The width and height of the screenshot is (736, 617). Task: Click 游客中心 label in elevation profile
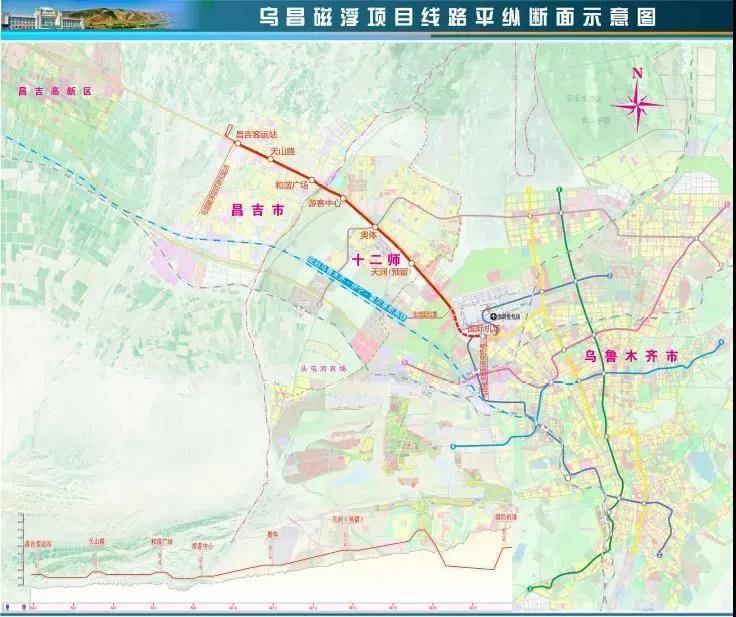(x=202, y=546)
